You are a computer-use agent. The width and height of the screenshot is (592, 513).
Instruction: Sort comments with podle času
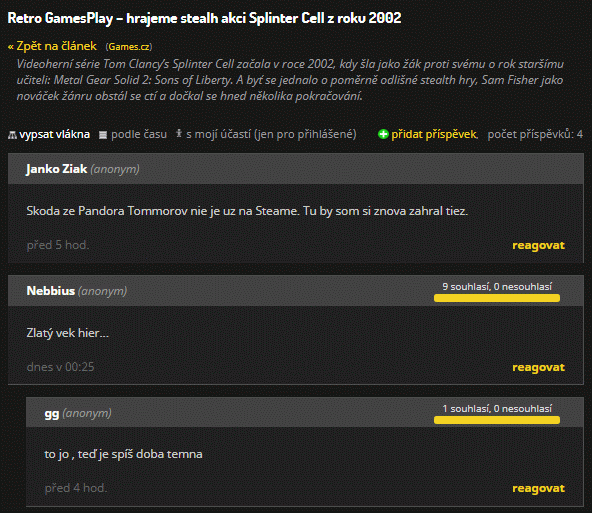point(139,134)
